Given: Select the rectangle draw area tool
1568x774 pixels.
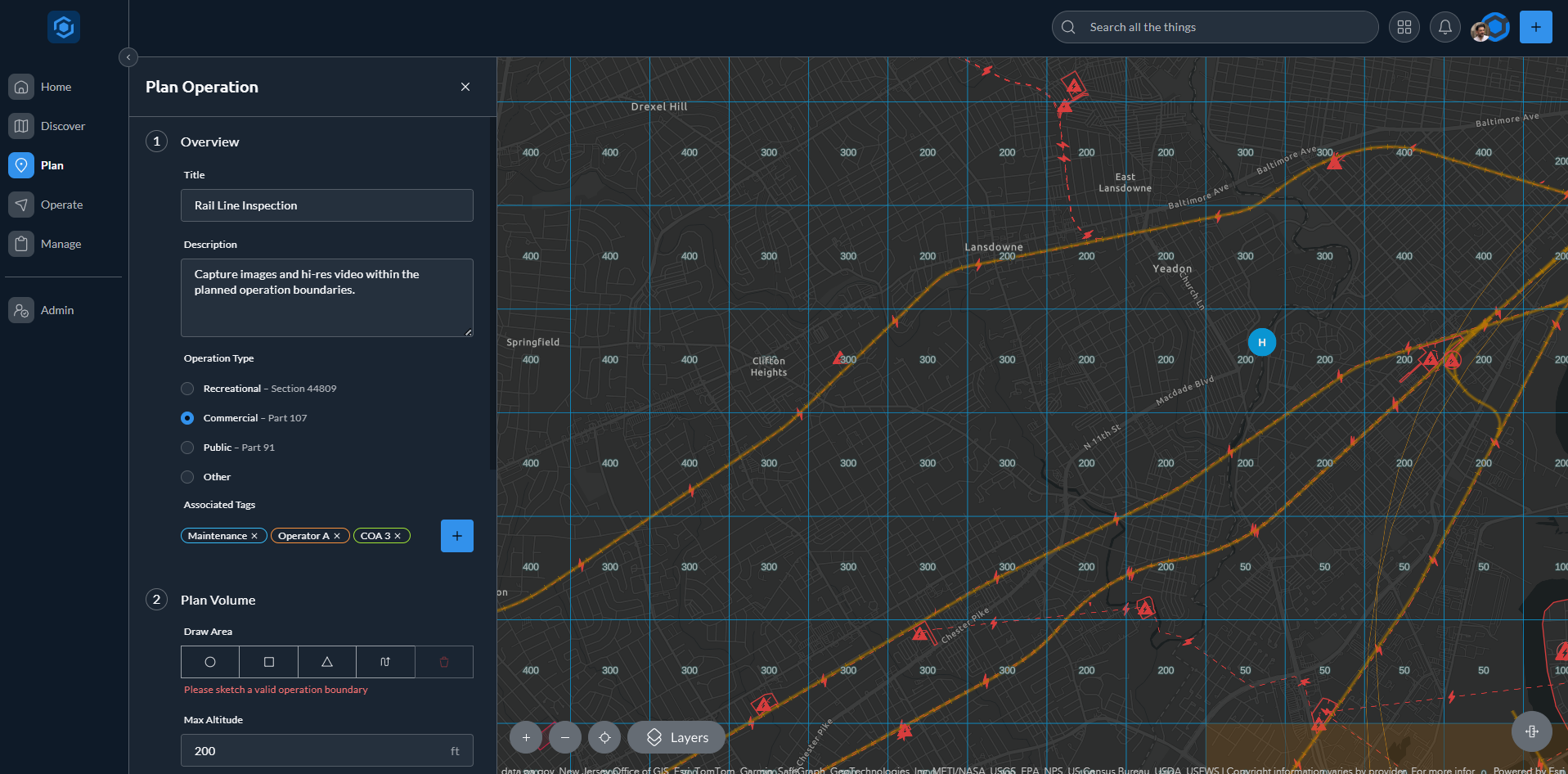Looking at the screenshot, I should (x=269, y=662).
